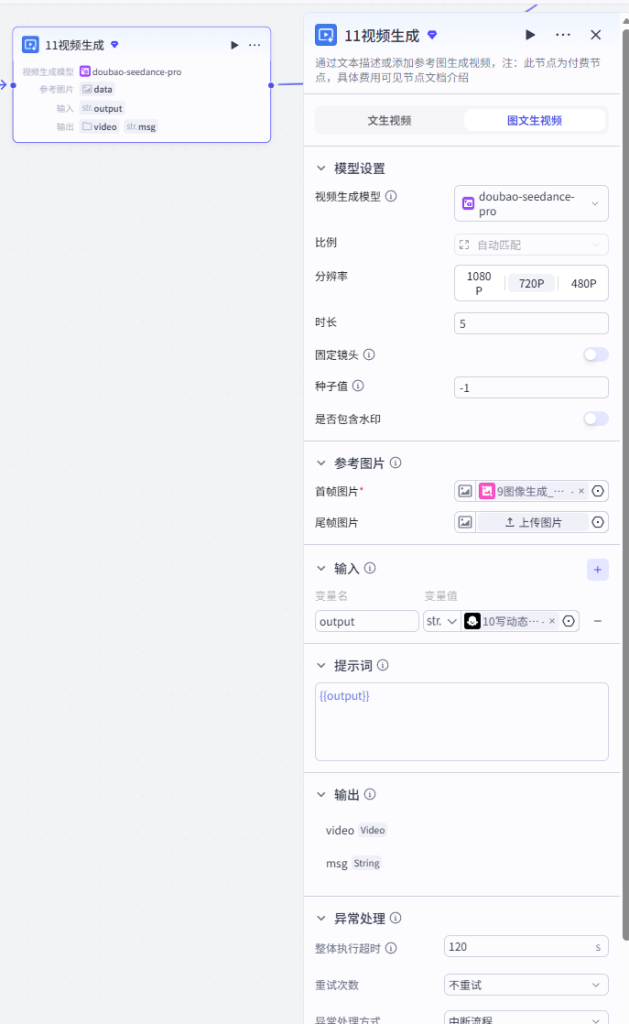Click the variable picker icon for 尾帧图片

[598, 522]
